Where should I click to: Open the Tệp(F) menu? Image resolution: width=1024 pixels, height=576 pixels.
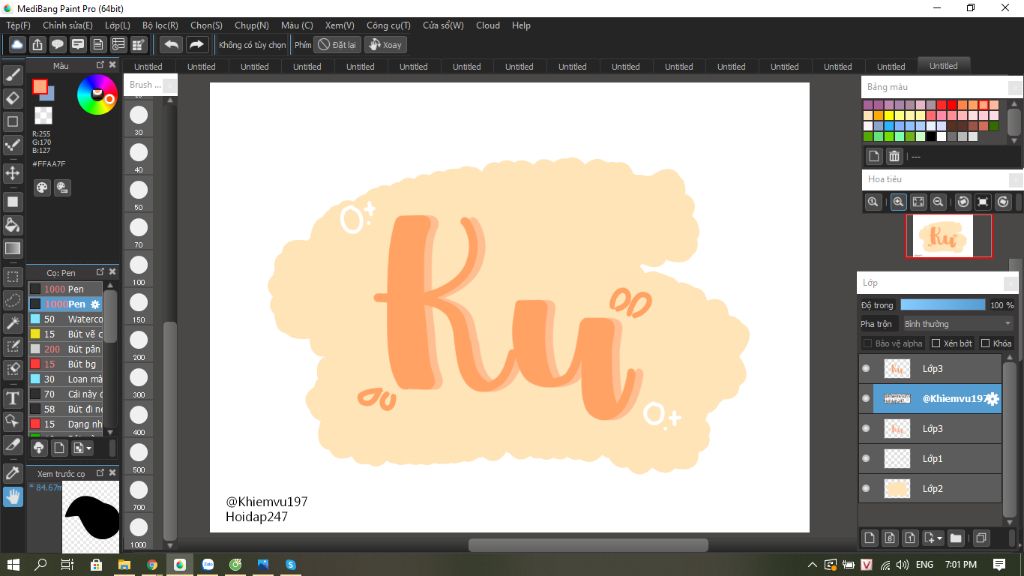coord(18,25)
